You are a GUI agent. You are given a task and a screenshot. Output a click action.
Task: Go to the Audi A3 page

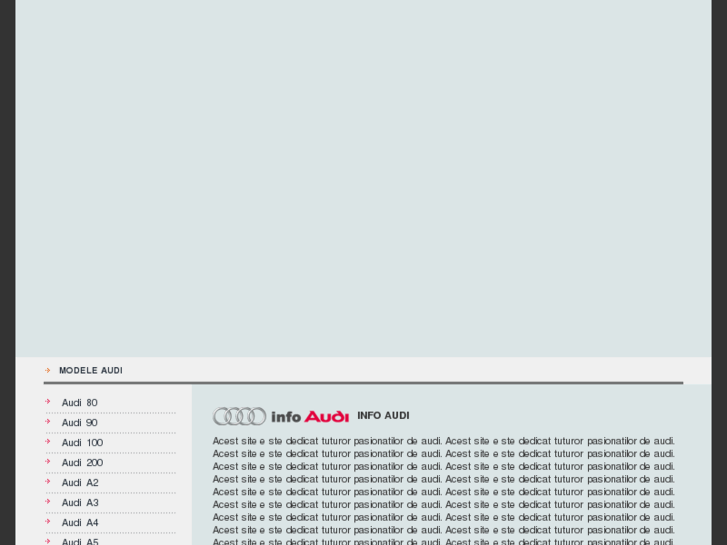pos(80,502)
